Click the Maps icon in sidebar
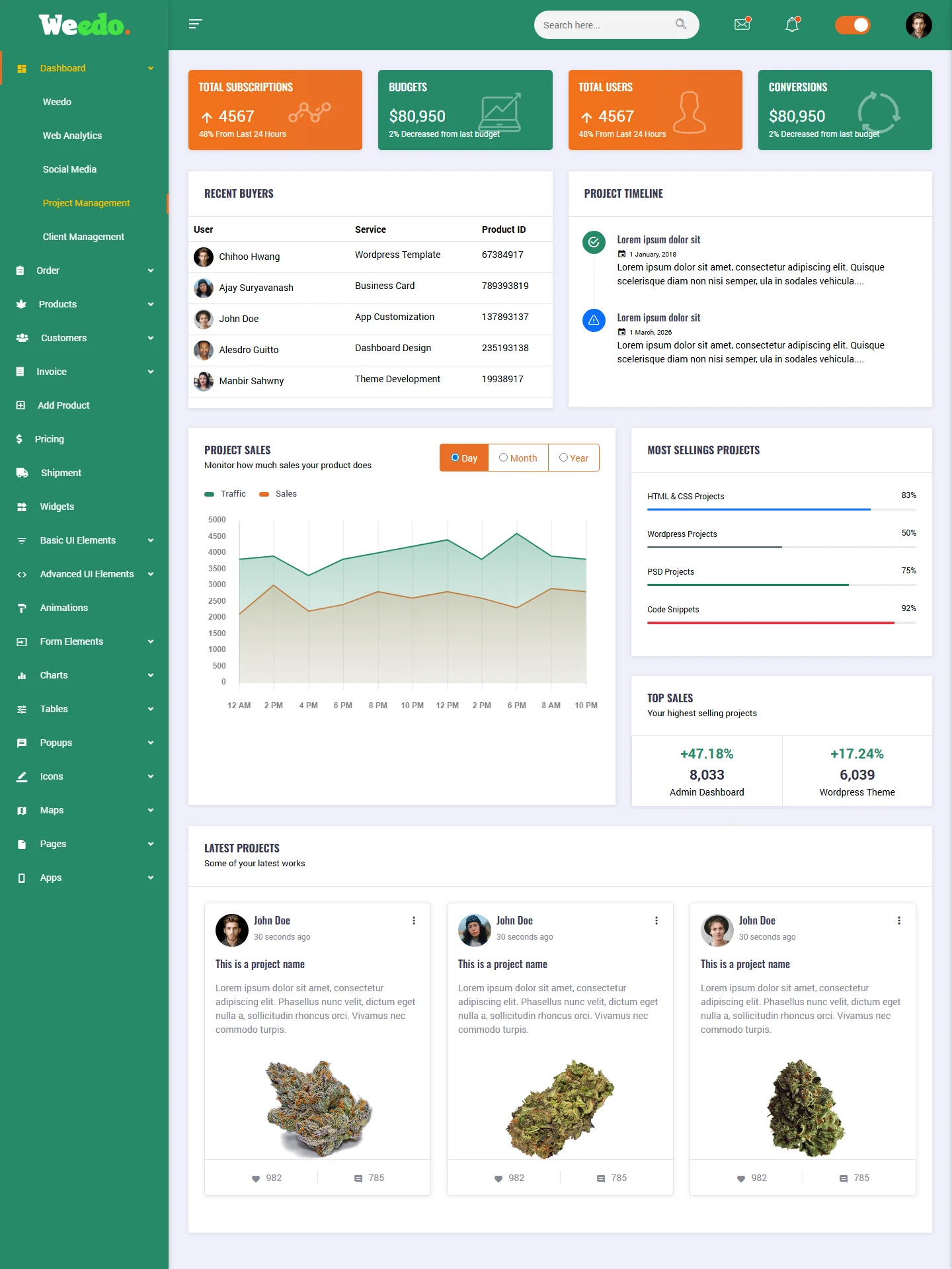The image size is (952, 1269). [x=22, y=810]
